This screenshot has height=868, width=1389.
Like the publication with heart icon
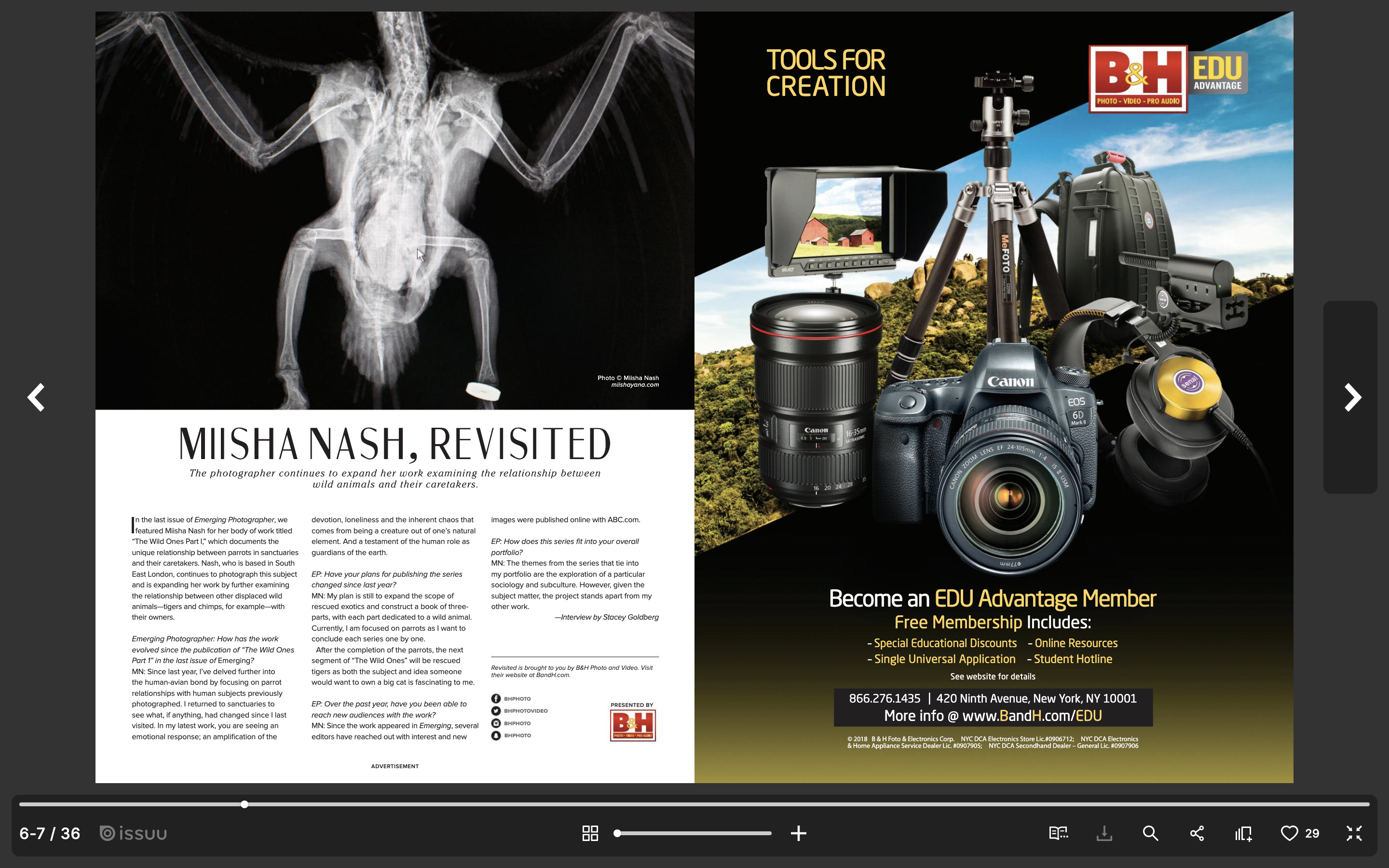point(1289,833)
